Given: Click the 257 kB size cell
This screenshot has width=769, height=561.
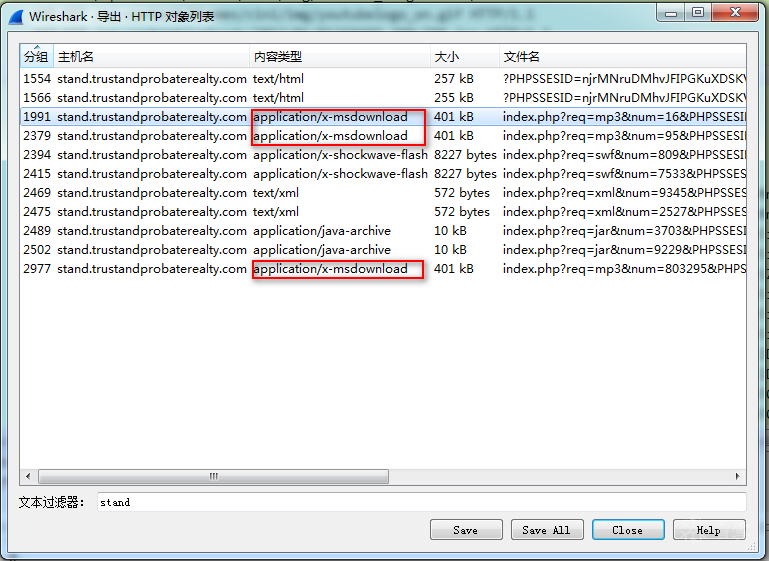Looking at the screenshot, I should coord(454,78).
